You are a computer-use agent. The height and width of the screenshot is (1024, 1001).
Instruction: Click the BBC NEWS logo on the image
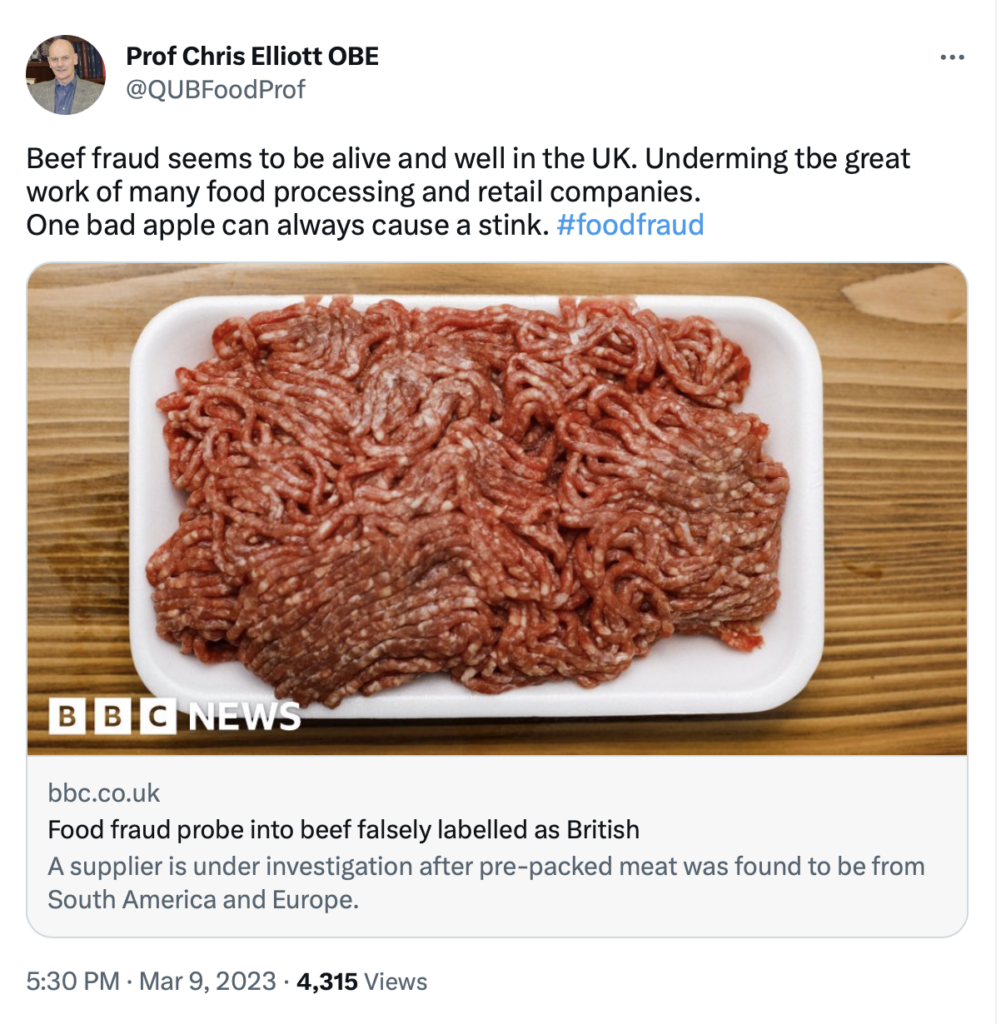pyautogui.click(x=174, y=715)
